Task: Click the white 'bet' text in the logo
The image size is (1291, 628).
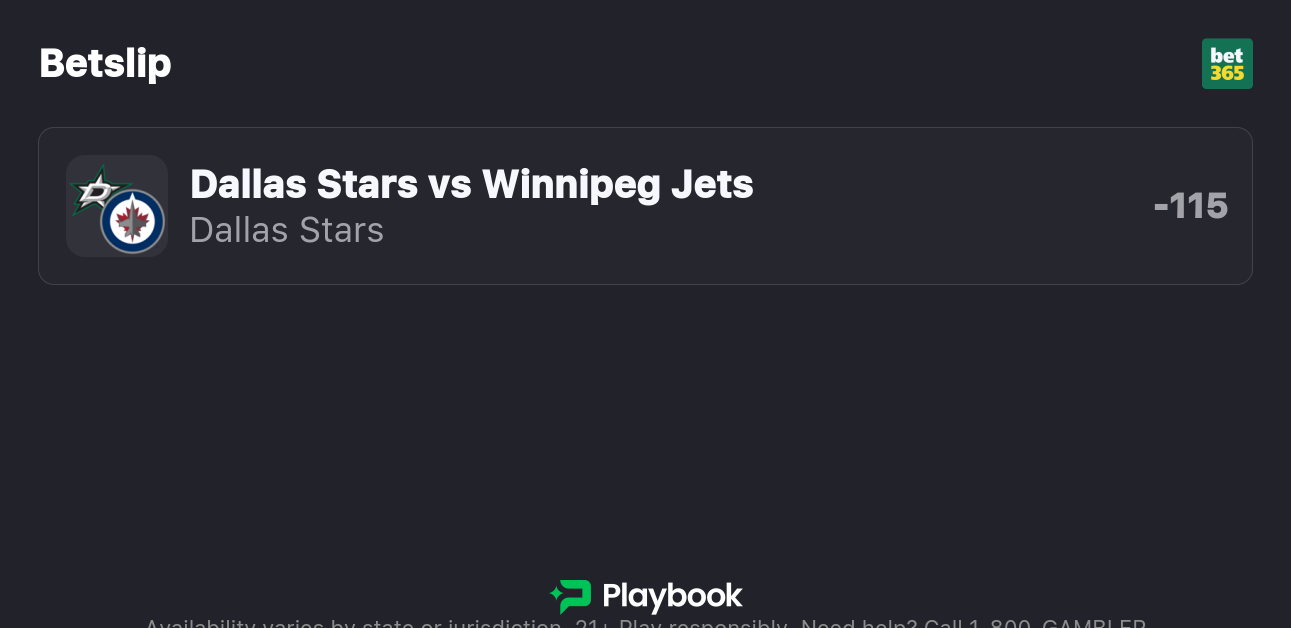Action: click(1227, 55)
